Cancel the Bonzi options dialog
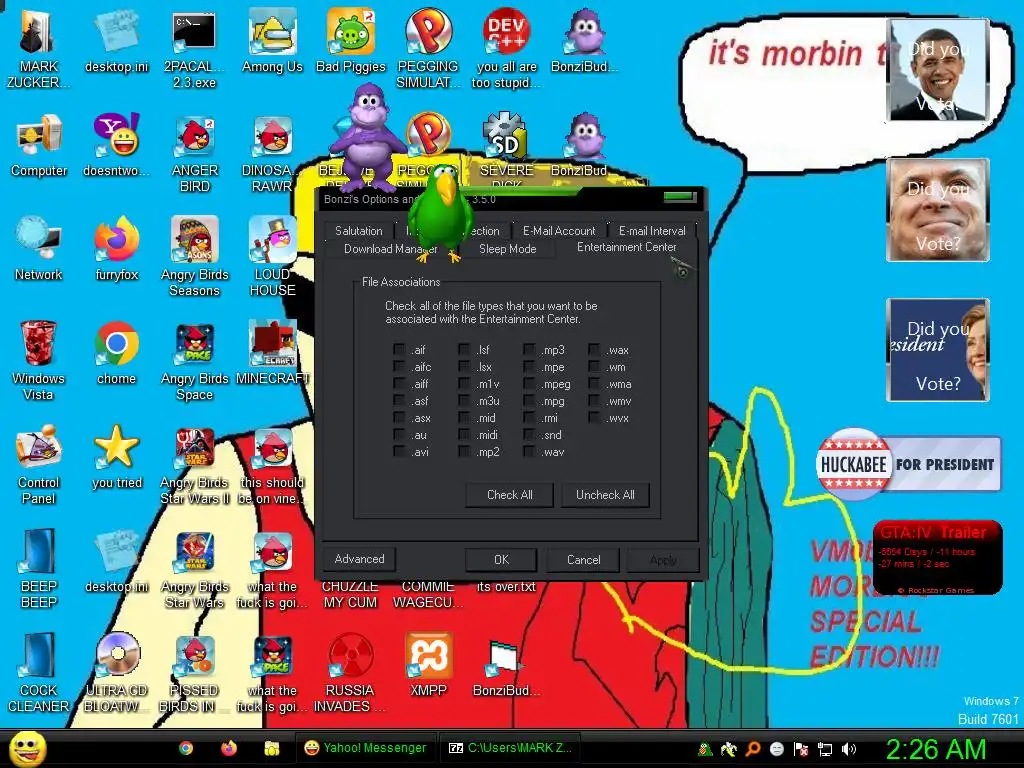The height and width of the screenshot is (768, 1024). pos(583,560)
